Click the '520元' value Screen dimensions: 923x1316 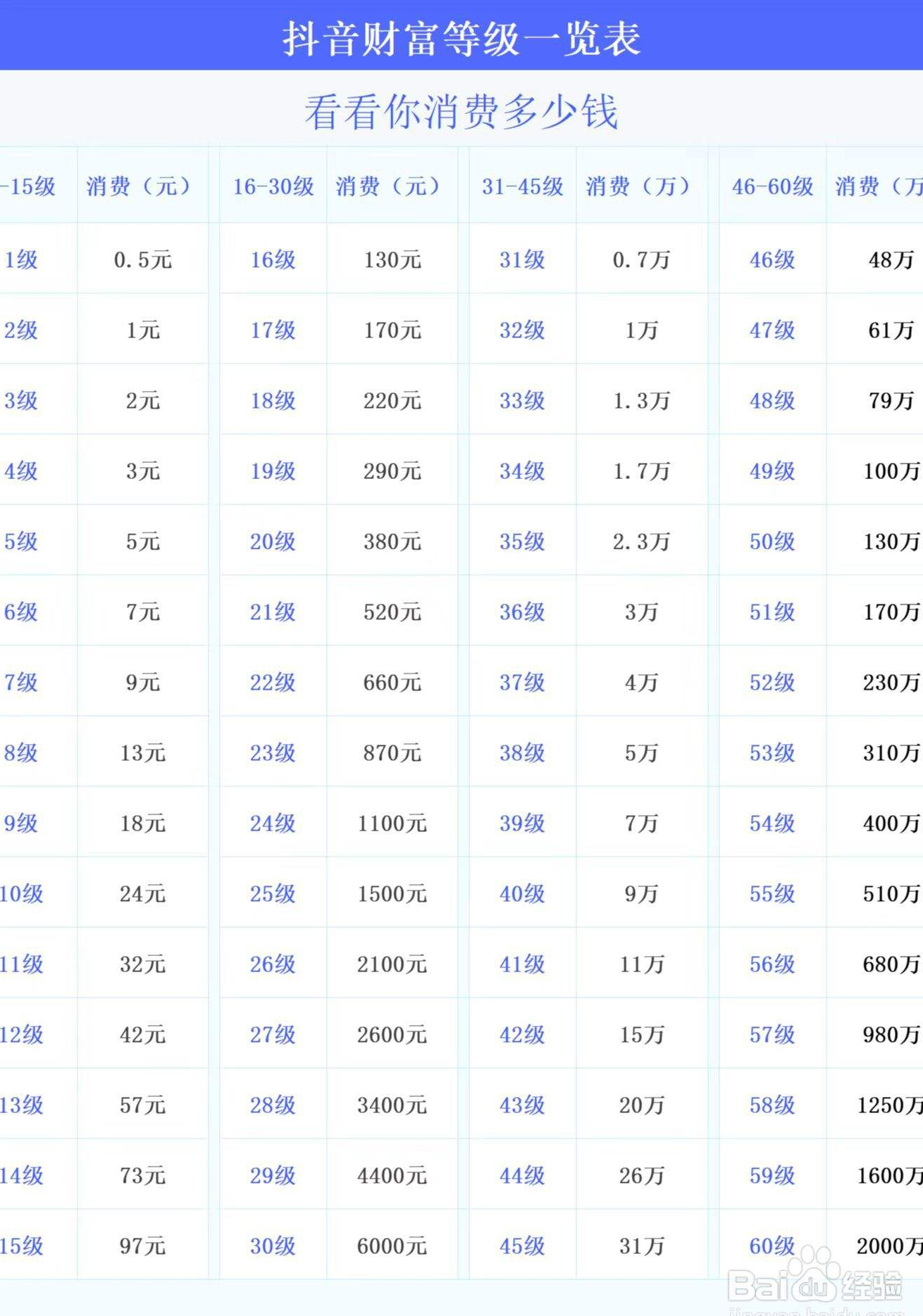coord(392,612)
